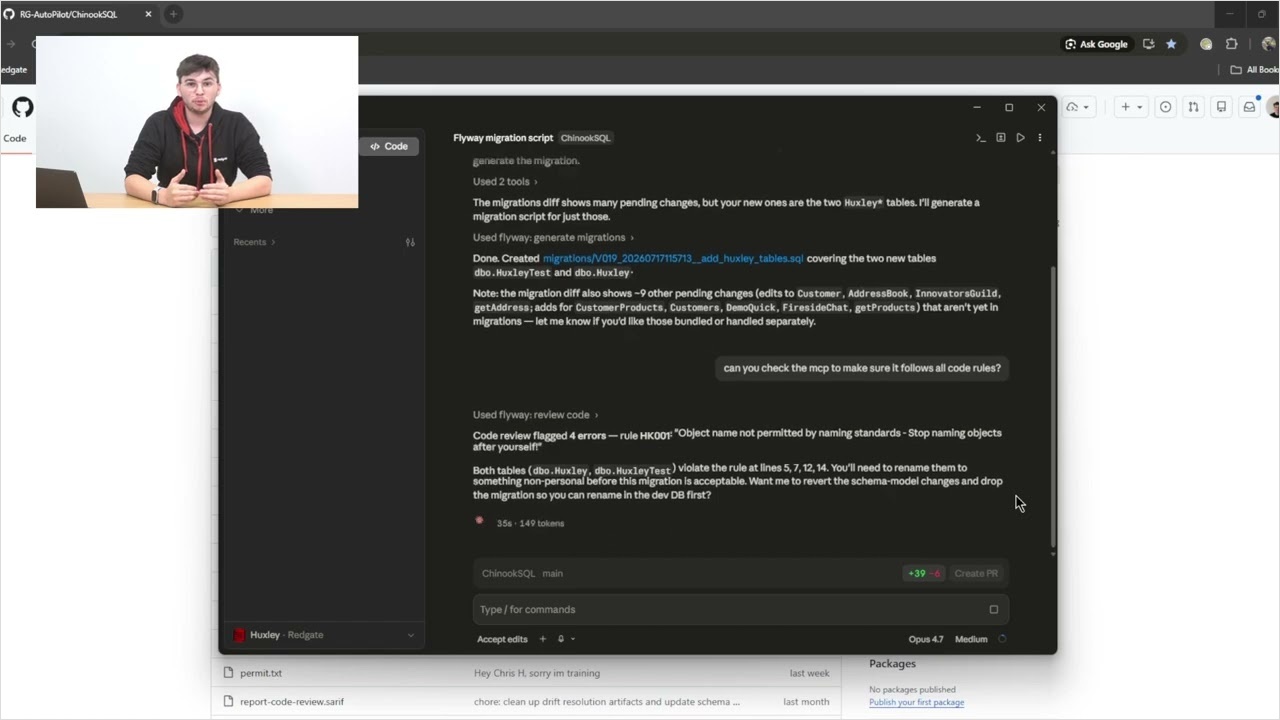The image size is (1280, 720).
Task: Click the main branch label
Action: pos(552,573)
